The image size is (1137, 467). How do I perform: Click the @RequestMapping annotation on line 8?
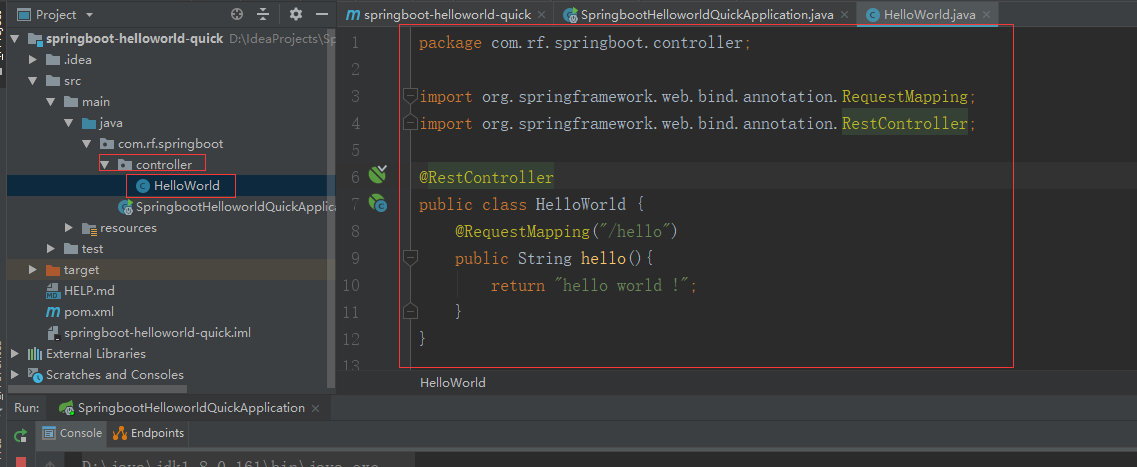[x=522, y=231]
